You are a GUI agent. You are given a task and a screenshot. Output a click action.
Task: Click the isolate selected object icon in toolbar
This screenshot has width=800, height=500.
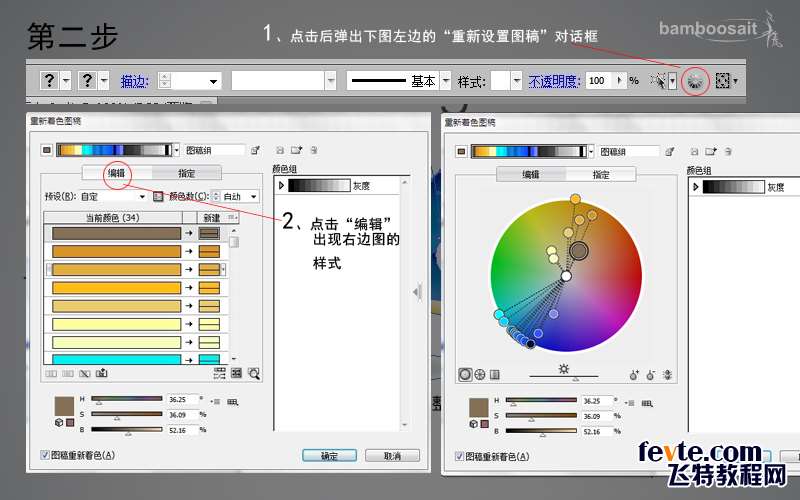click(x=722, y=81)
